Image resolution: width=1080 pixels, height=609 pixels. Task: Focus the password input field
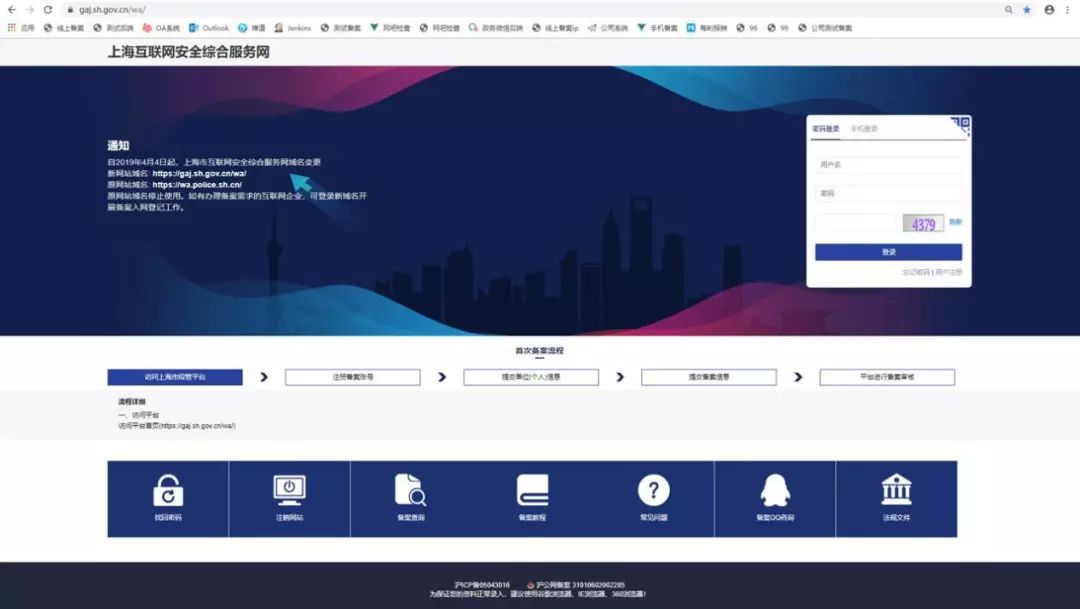click(x=889, y=194)
